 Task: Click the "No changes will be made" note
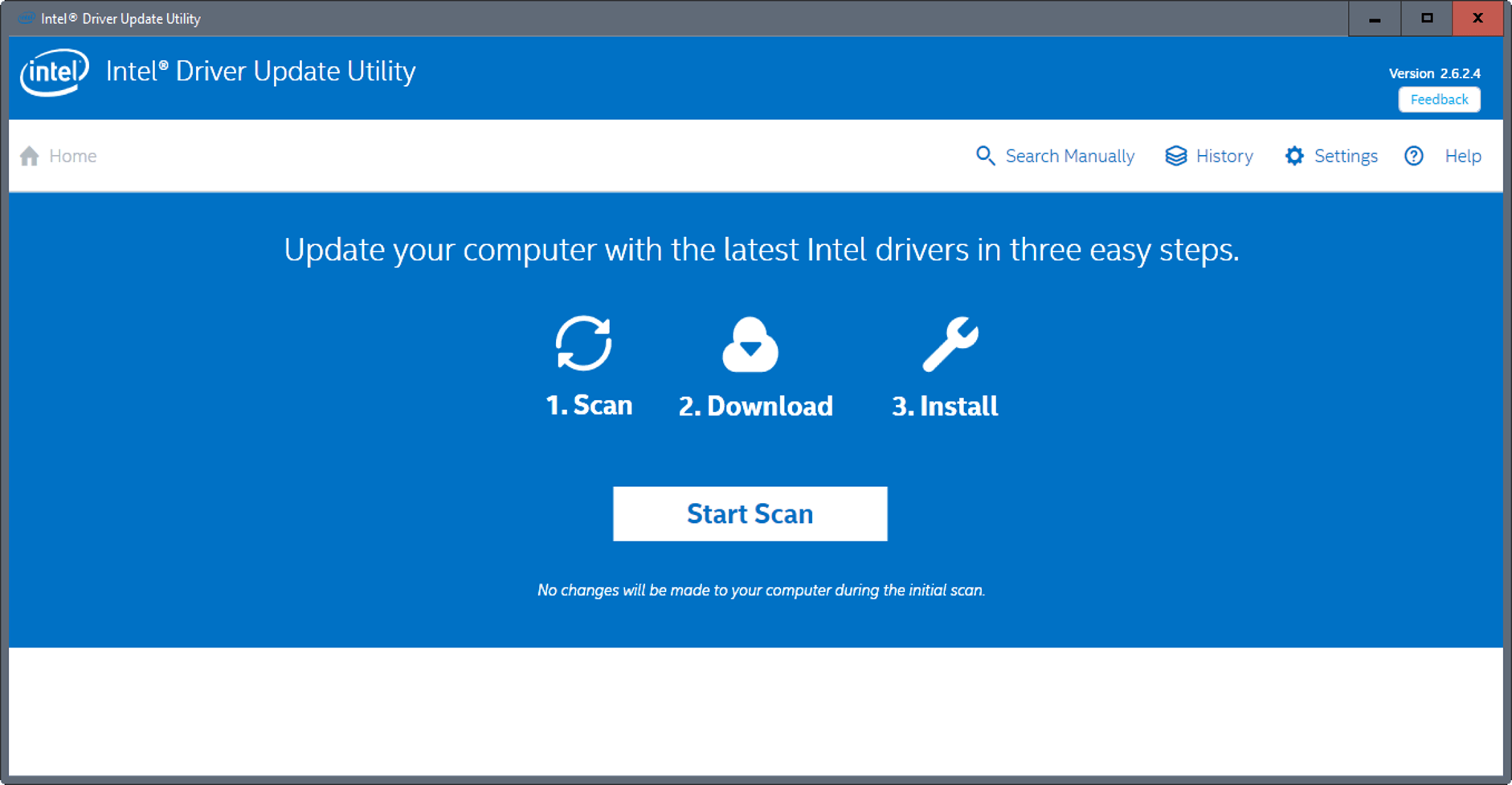tap(761, 591)
